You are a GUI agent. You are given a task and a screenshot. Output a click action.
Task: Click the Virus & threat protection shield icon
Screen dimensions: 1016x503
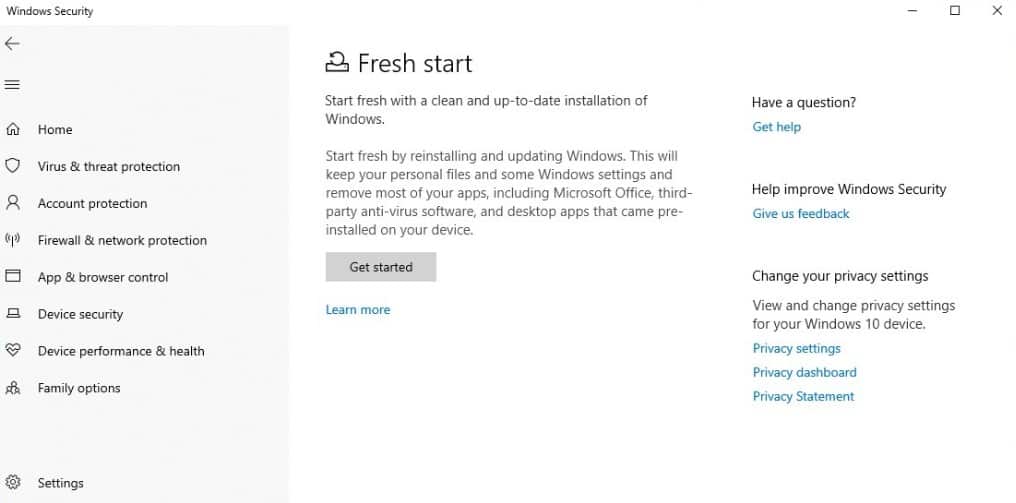pos(13,166)
